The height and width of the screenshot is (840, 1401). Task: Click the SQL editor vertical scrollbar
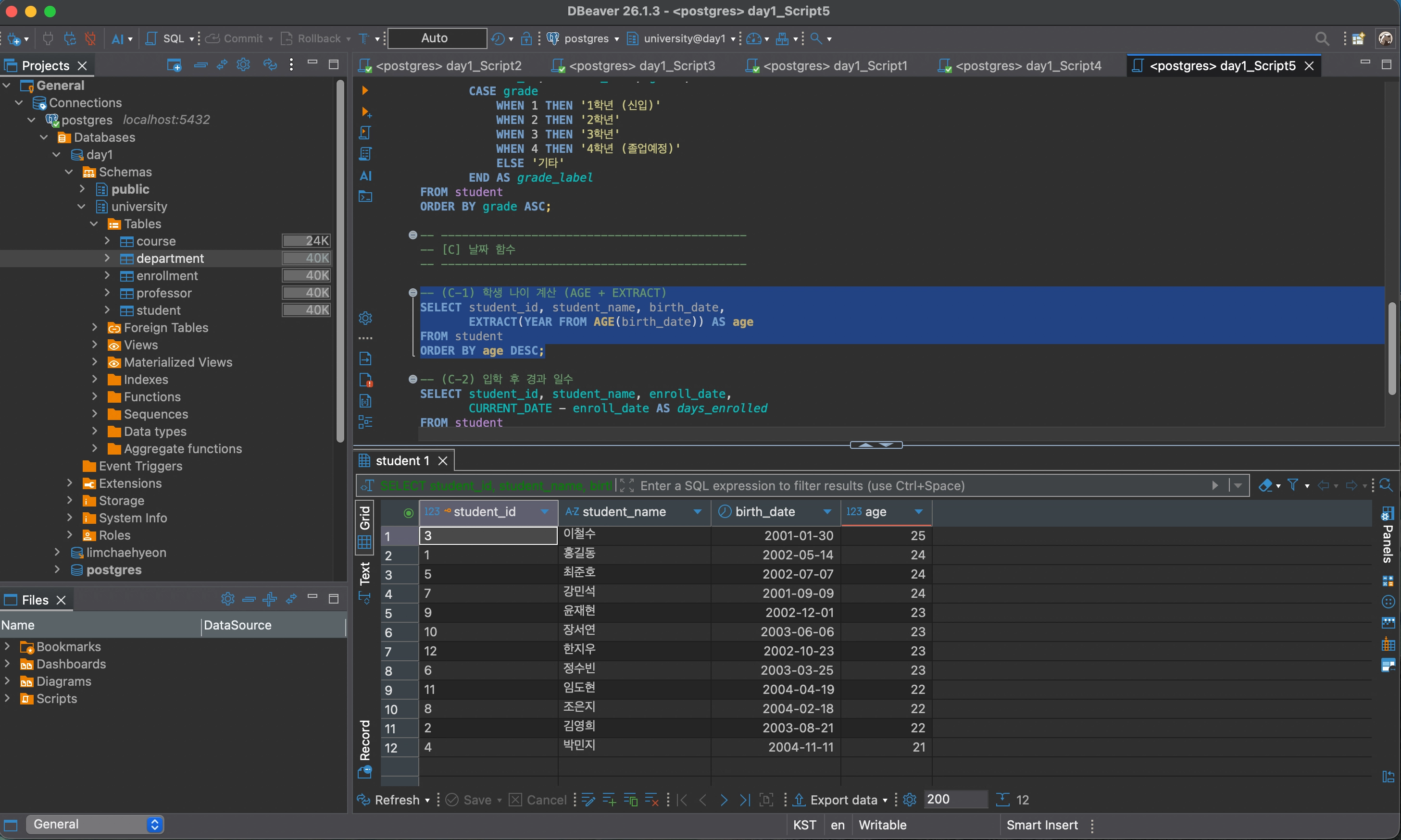(x=1392, y=348)
